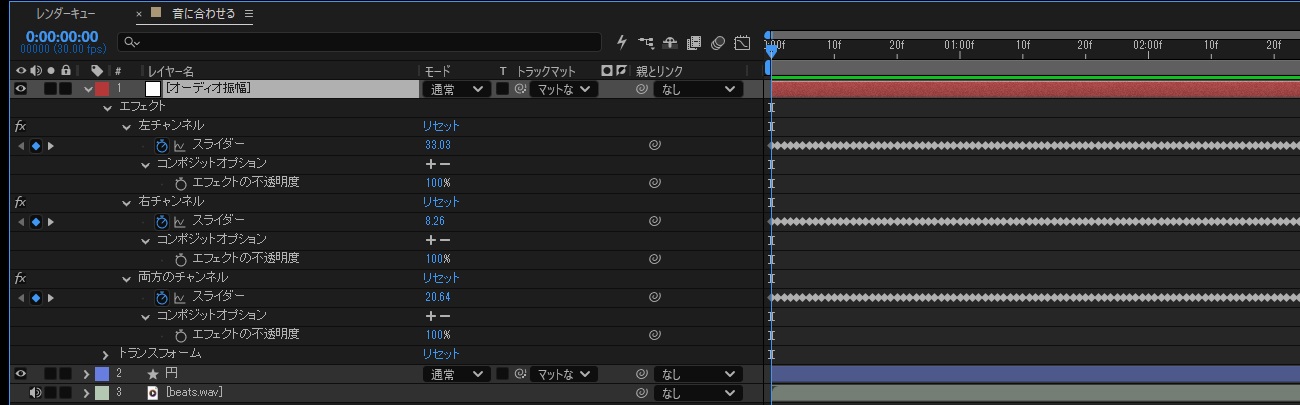Viewport: 1300px width, 405px height.
Task: Collapse the 右チャンネル effect
Action: coord(127,202)
